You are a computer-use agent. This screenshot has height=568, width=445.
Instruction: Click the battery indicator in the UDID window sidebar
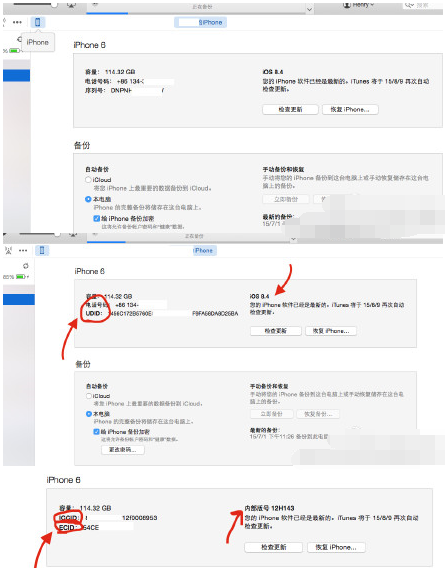pyautogui.click(x=20, y=276)
